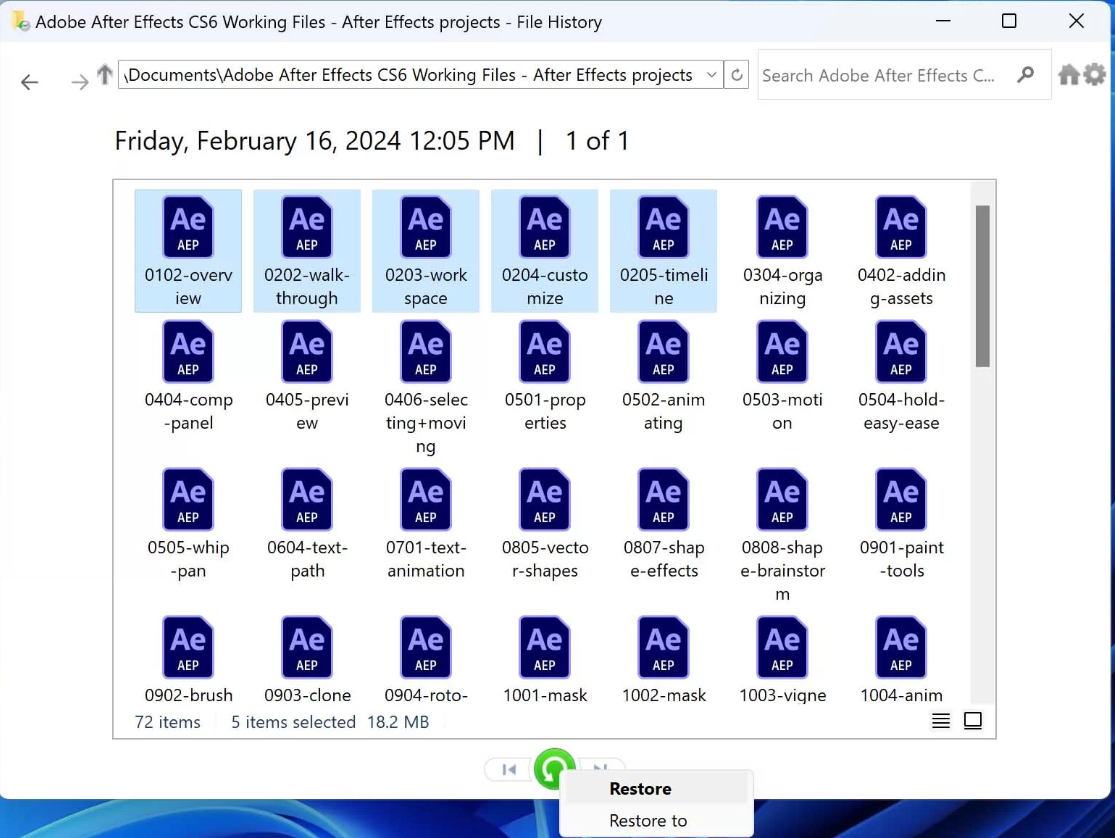Switch to large icons view
This screenshot has height=838, width=1115.
click(x=972, y=721)
